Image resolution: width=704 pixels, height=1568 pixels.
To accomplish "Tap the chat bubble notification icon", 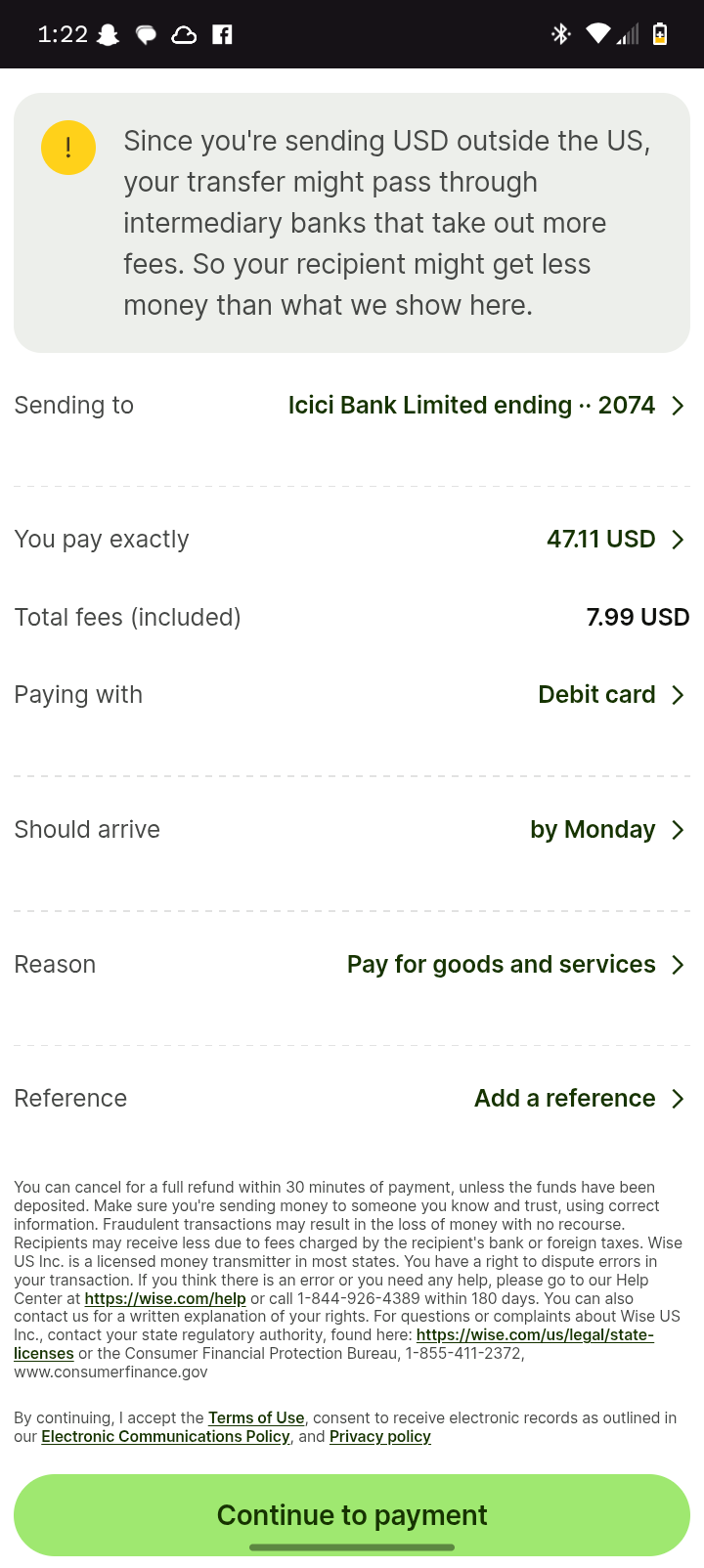I will [146, 35].
